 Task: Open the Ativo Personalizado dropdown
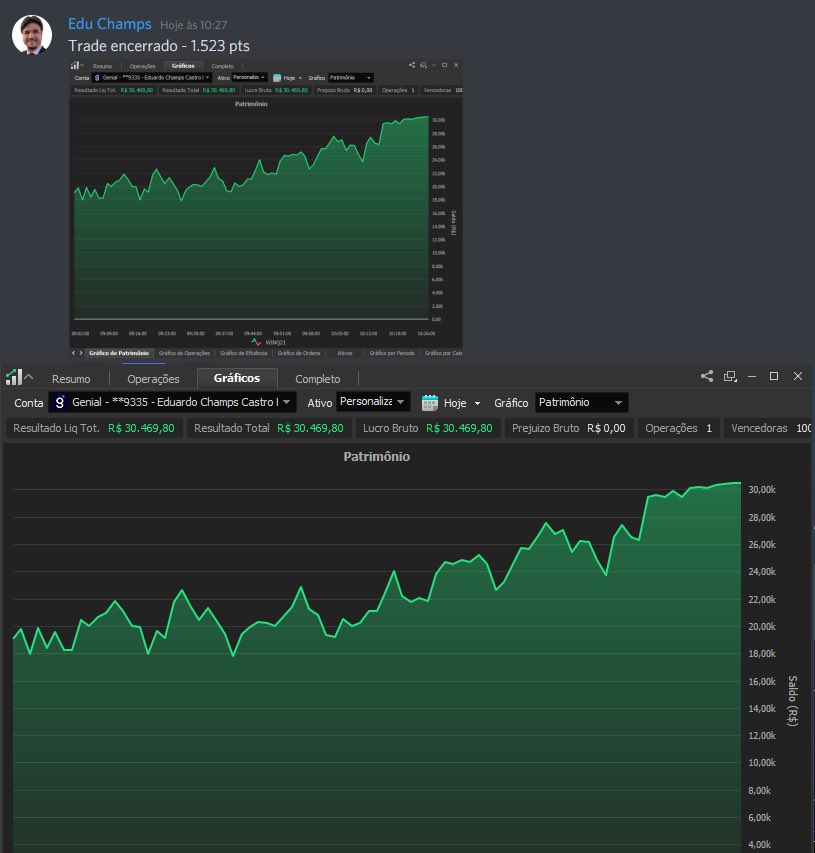373,401
